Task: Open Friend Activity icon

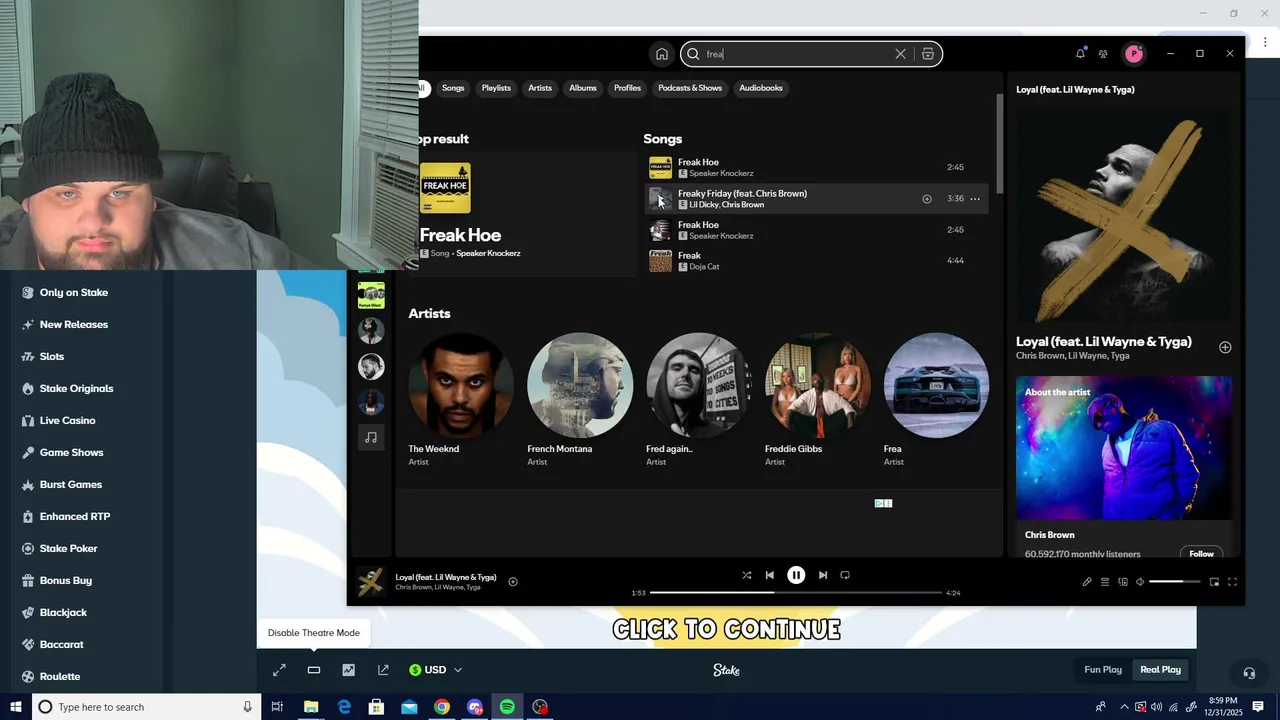Action: click(x=1103, y=54)
